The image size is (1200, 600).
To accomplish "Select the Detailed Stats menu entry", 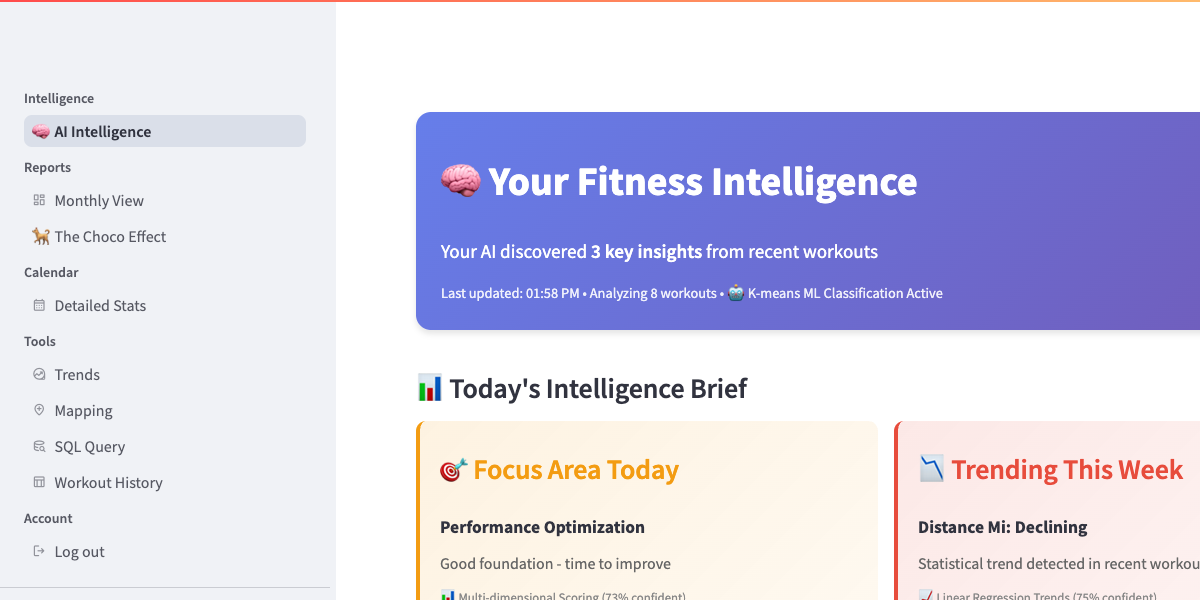I will point(100,305).
